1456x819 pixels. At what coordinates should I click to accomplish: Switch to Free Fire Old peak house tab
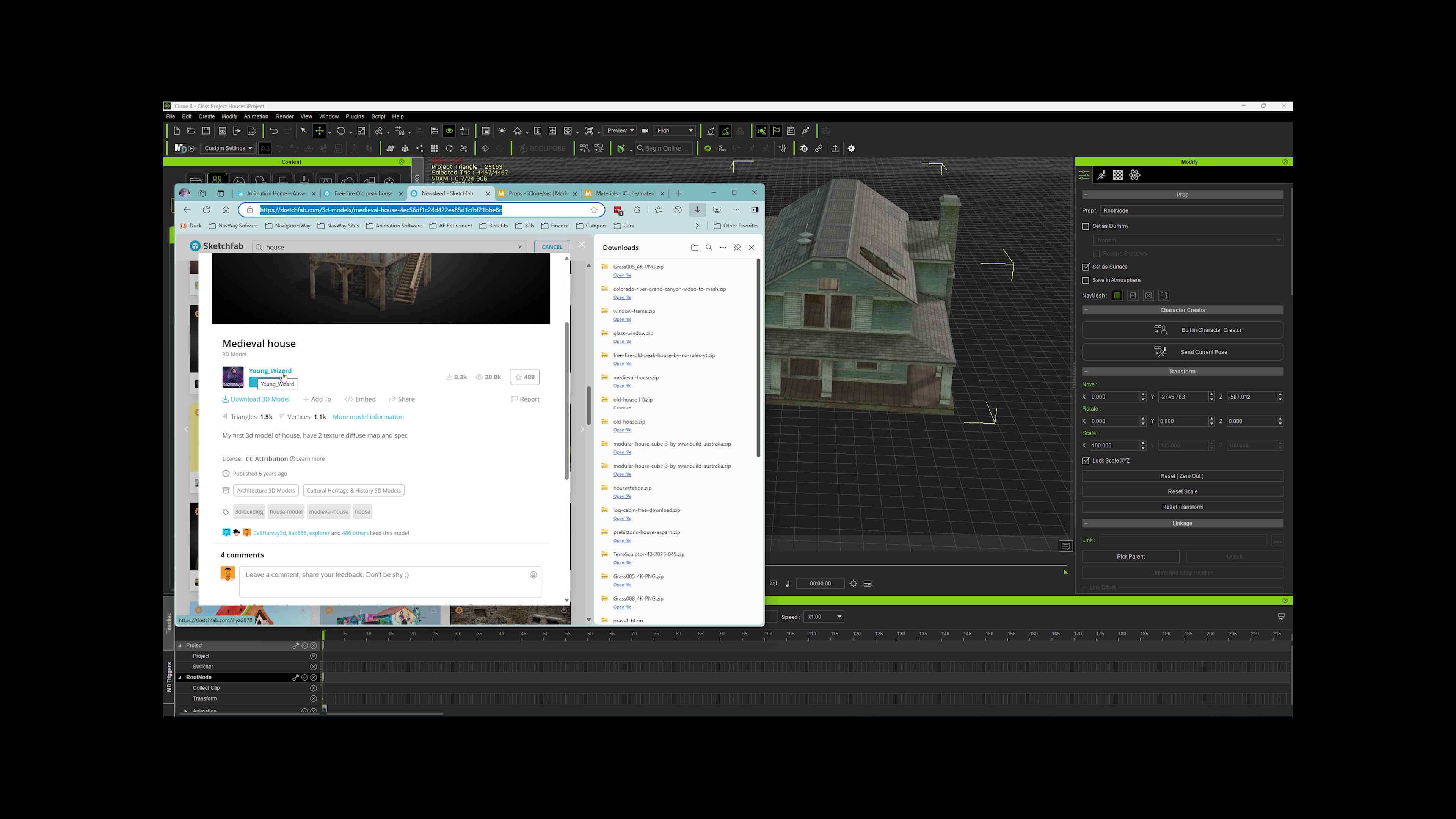click(x=363, y=193)
